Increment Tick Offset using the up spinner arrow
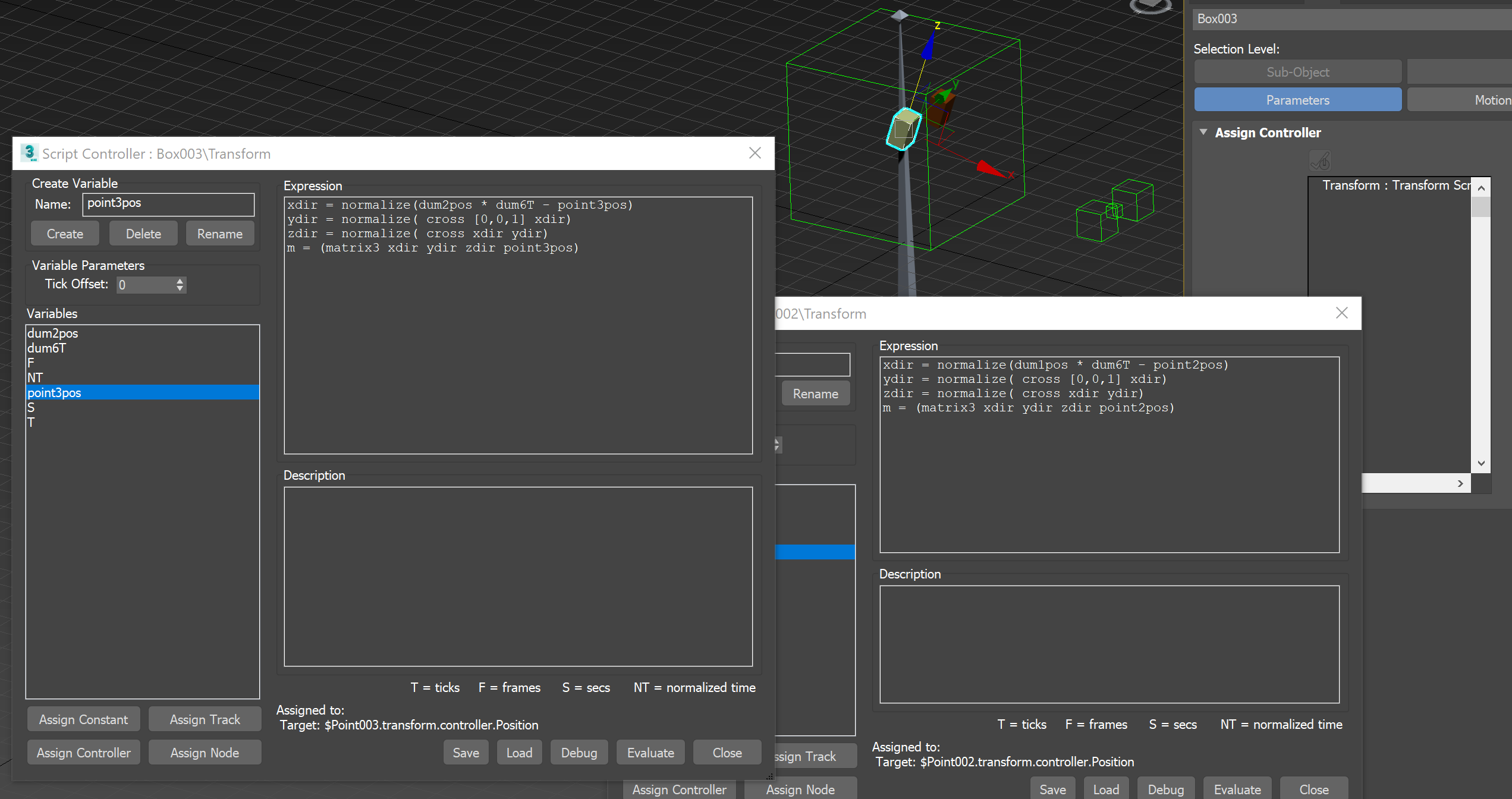Viewport: 1512px width, 799px height. 180,281
